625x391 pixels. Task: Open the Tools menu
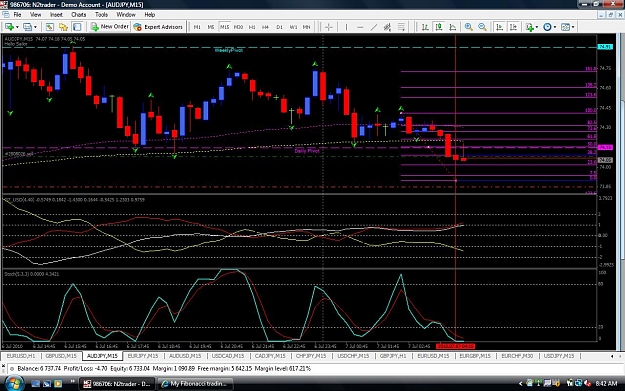tap(101, 14)
